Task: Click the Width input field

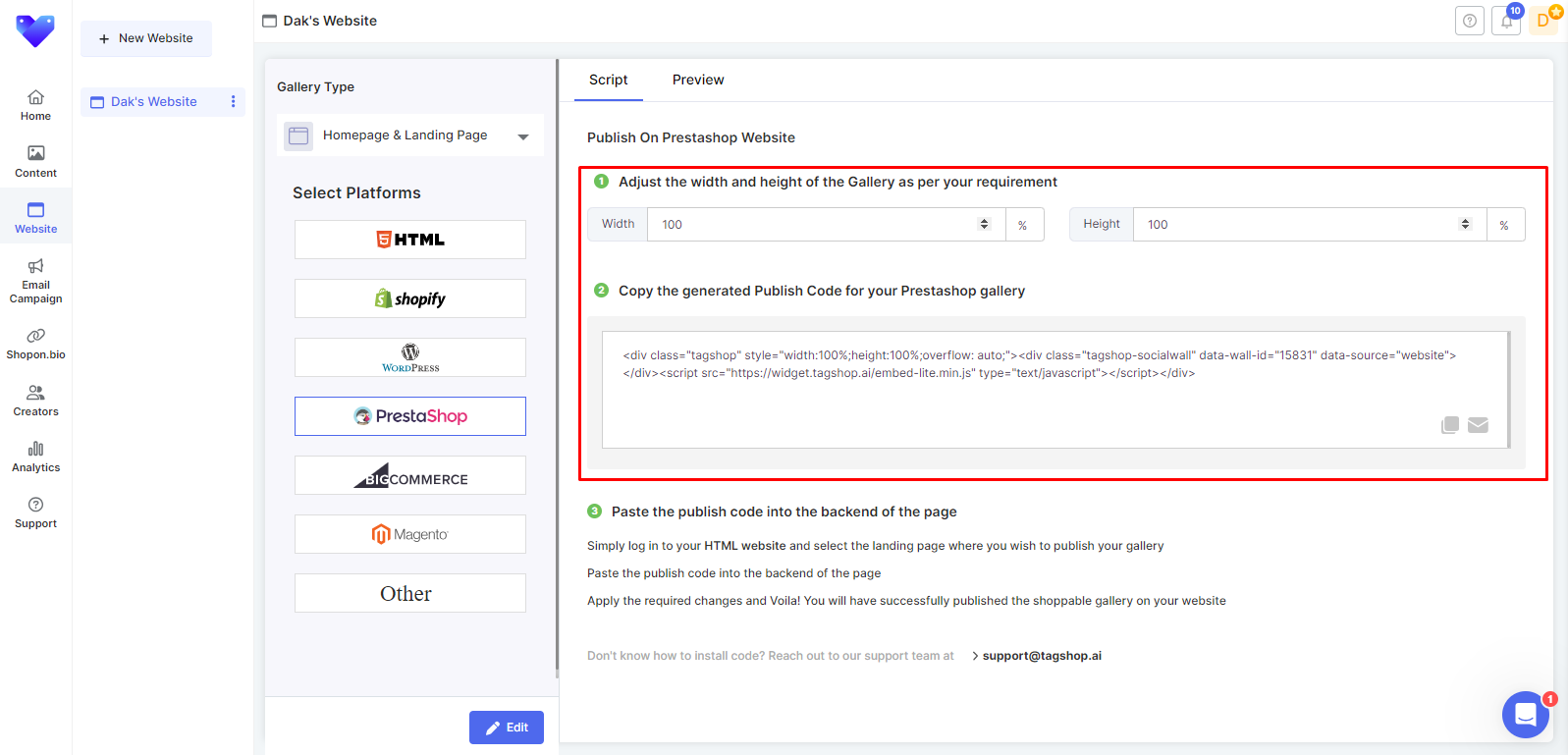Action: pos(827,224)
